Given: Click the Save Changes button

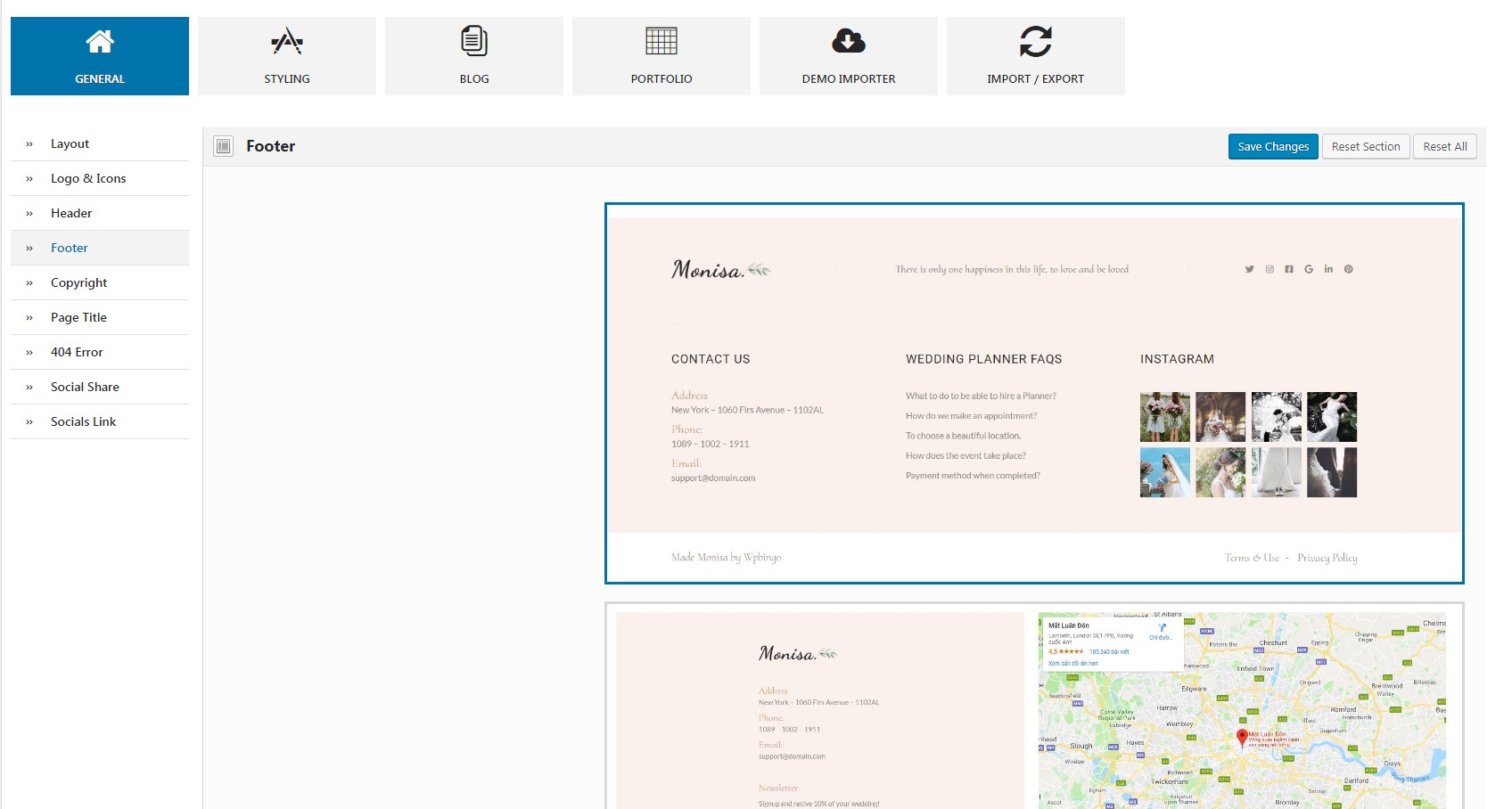Looking at the screenshot, I should coord(1273,146).
